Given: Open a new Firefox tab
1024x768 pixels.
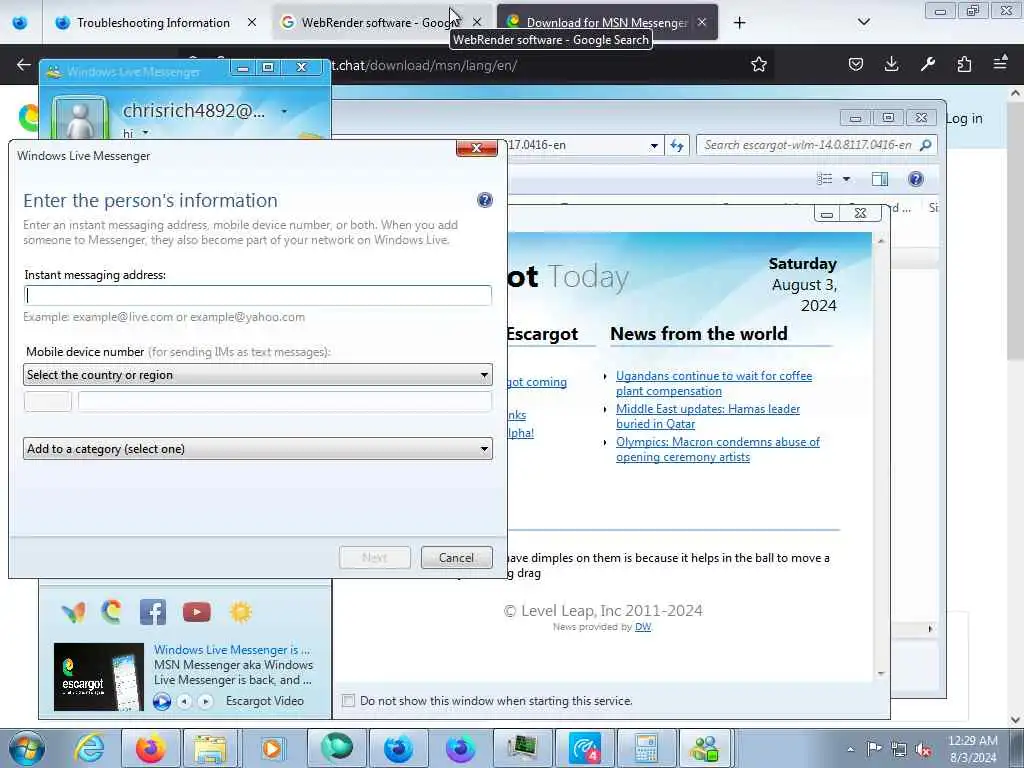Looking at the screenshot, I should [x=739, y=23].
